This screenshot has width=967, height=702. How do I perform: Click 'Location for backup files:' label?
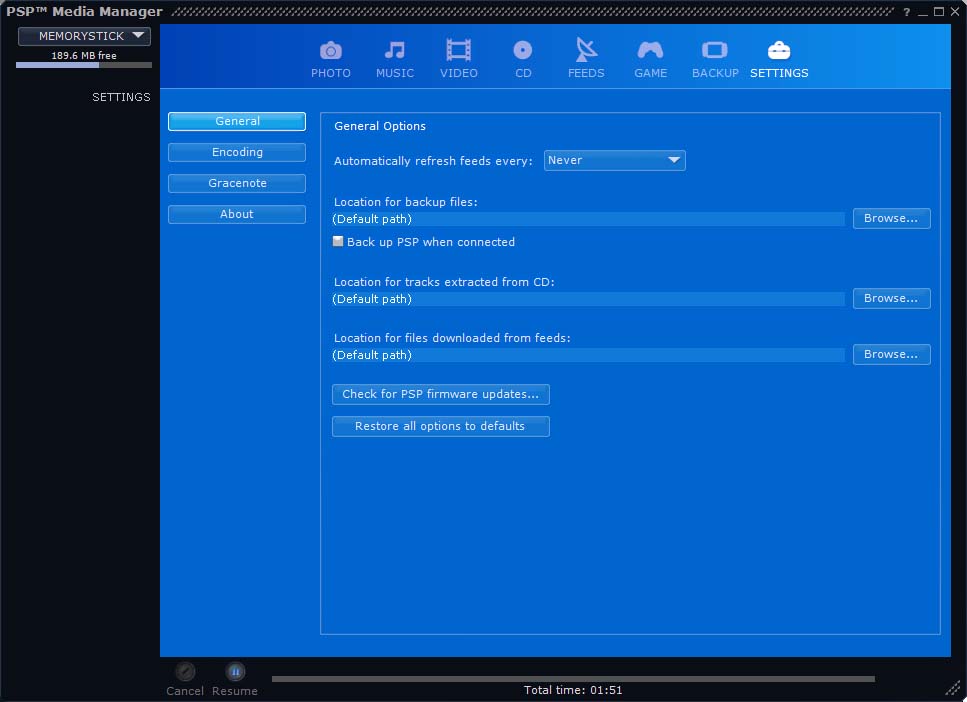pyautogui.click(x=406, y=202)
